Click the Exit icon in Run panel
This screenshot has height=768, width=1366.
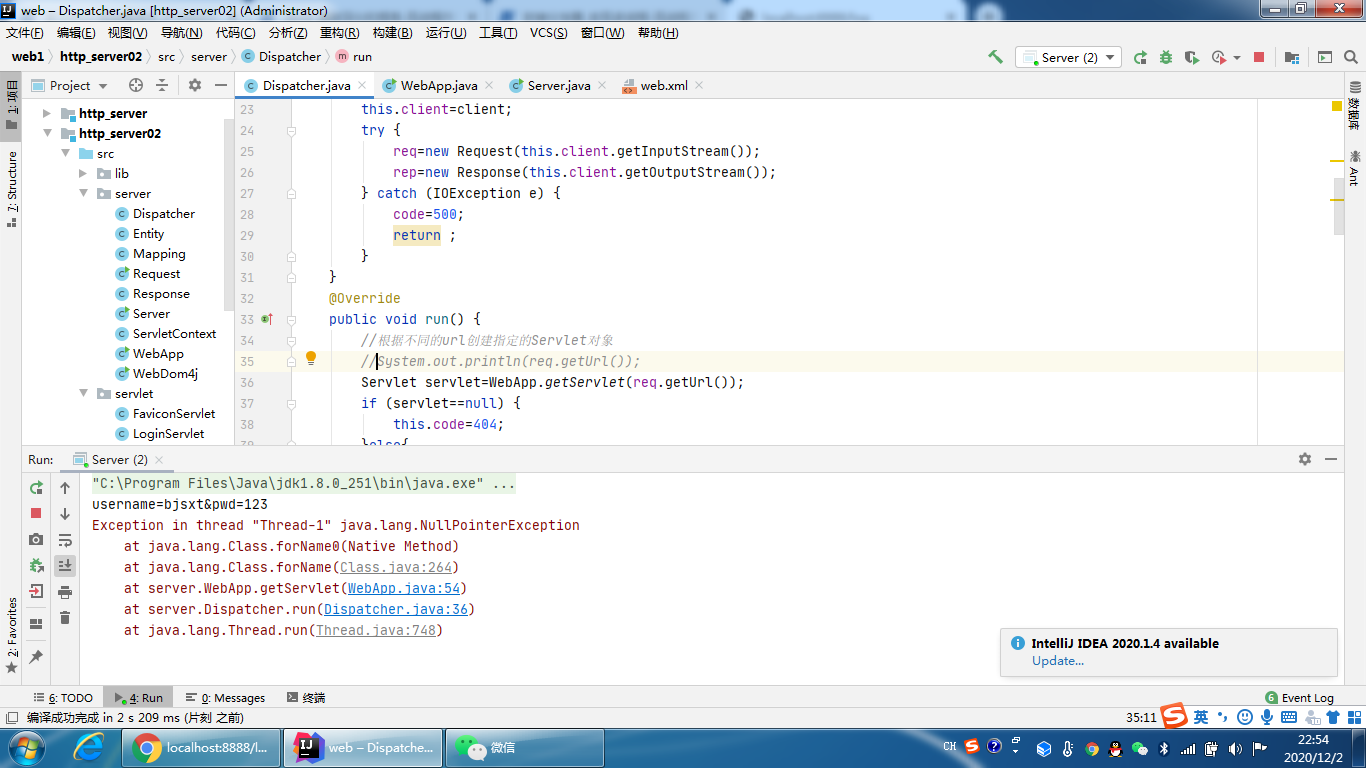pos(36,591)
